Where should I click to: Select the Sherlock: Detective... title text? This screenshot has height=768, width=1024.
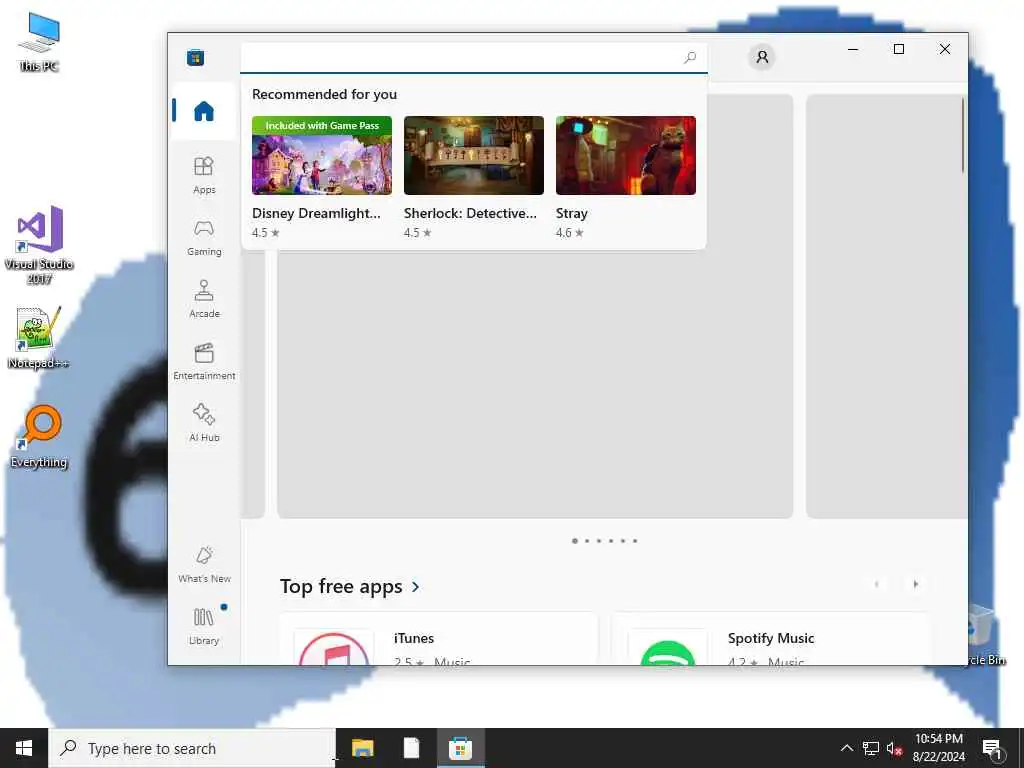(470, 213)
